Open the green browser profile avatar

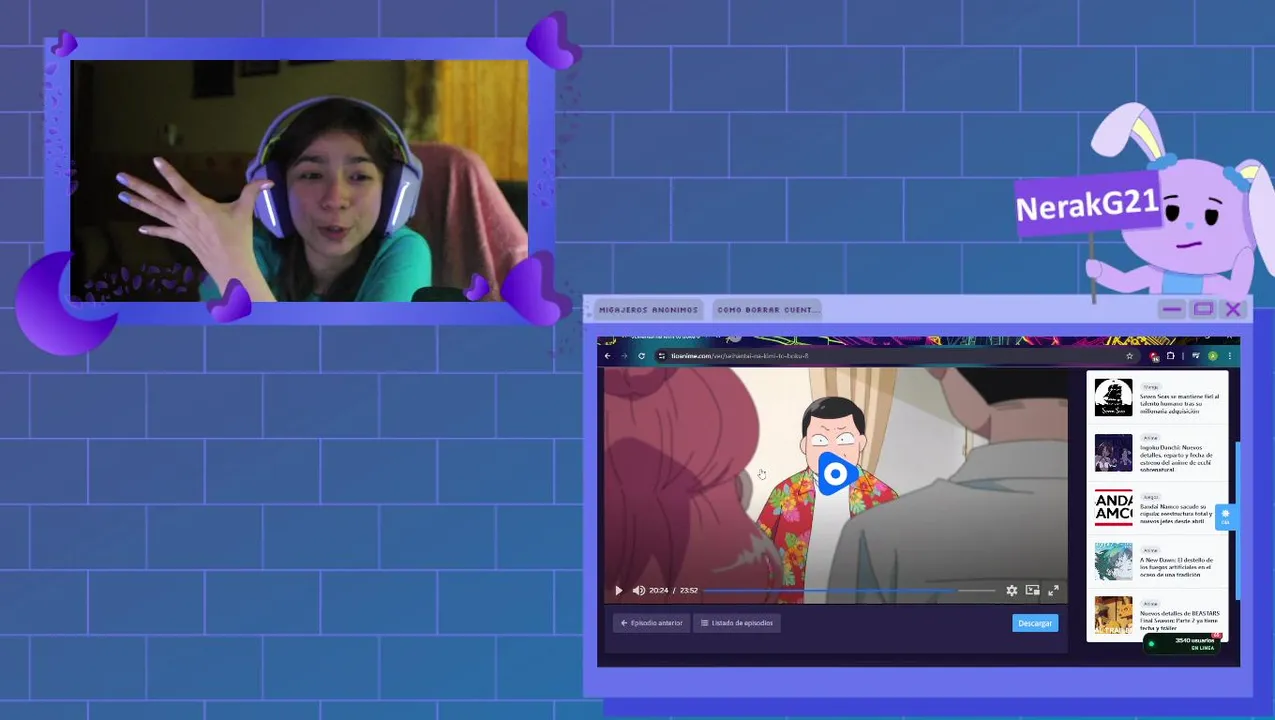coord(1212,356)
